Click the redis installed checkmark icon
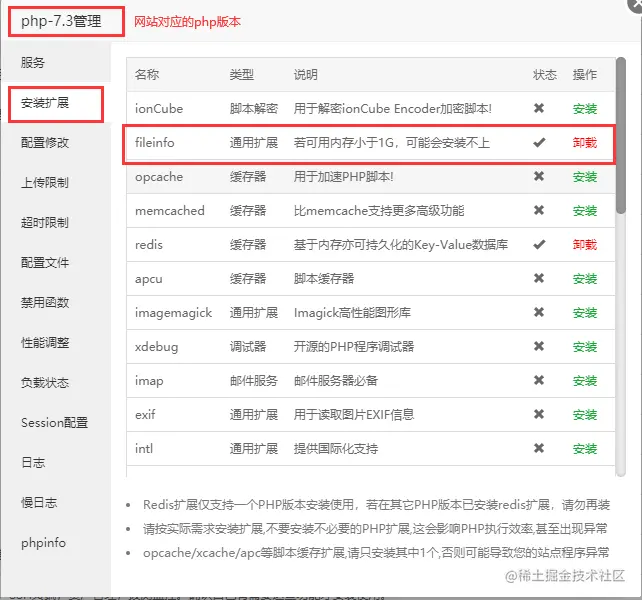The height and width of the screenshot is (600, 642). pyautogui.click(x=539, y=245)
